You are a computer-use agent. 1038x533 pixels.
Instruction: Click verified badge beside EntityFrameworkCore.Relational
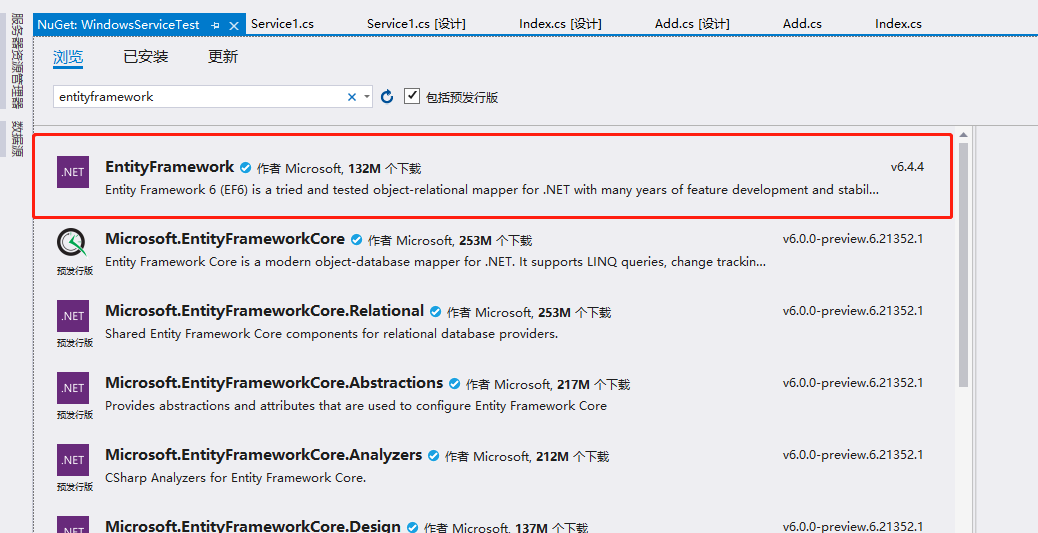tap(435, 312)
